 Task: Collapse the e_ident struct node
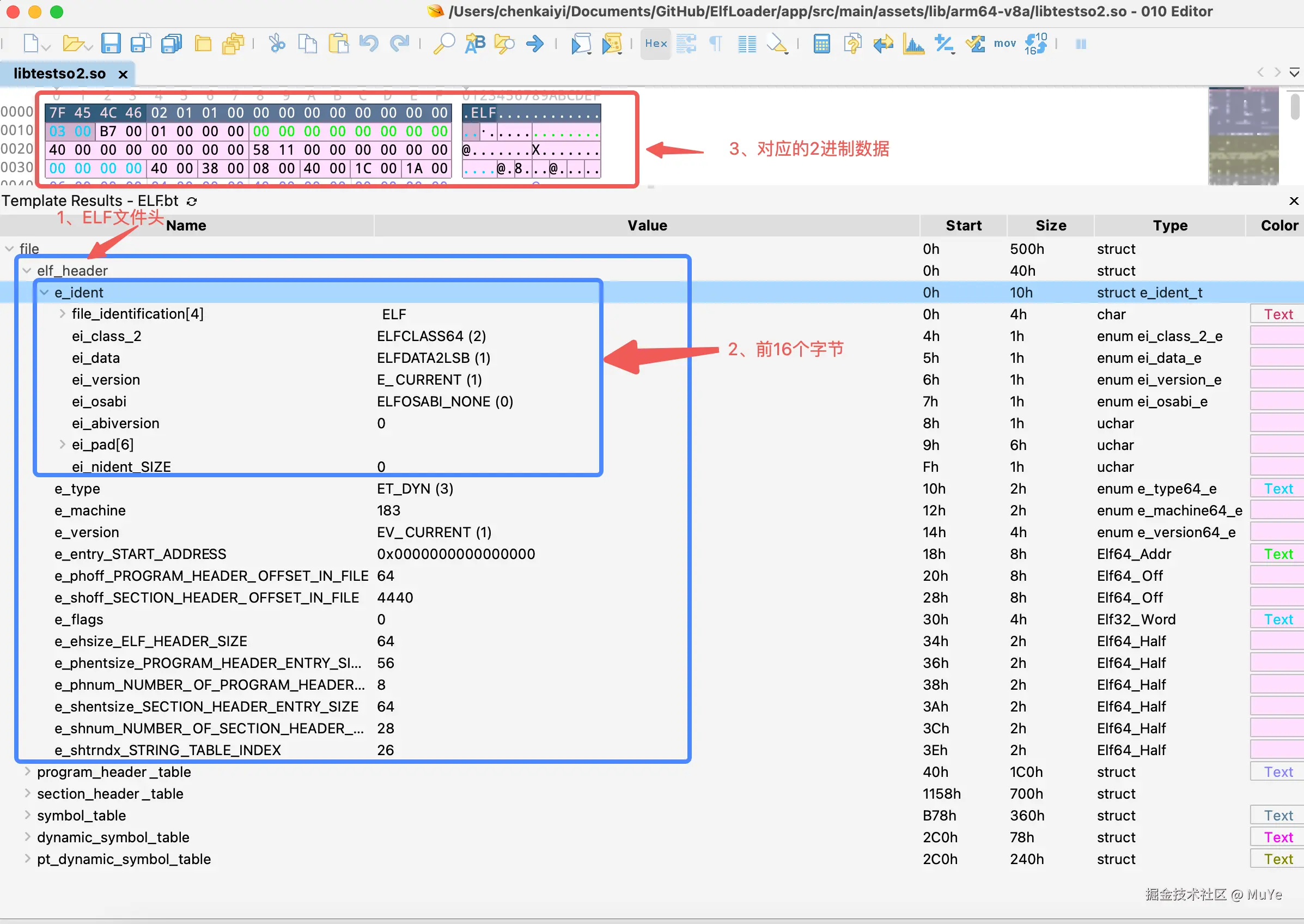pyautogui.click(x=44, y=293)
